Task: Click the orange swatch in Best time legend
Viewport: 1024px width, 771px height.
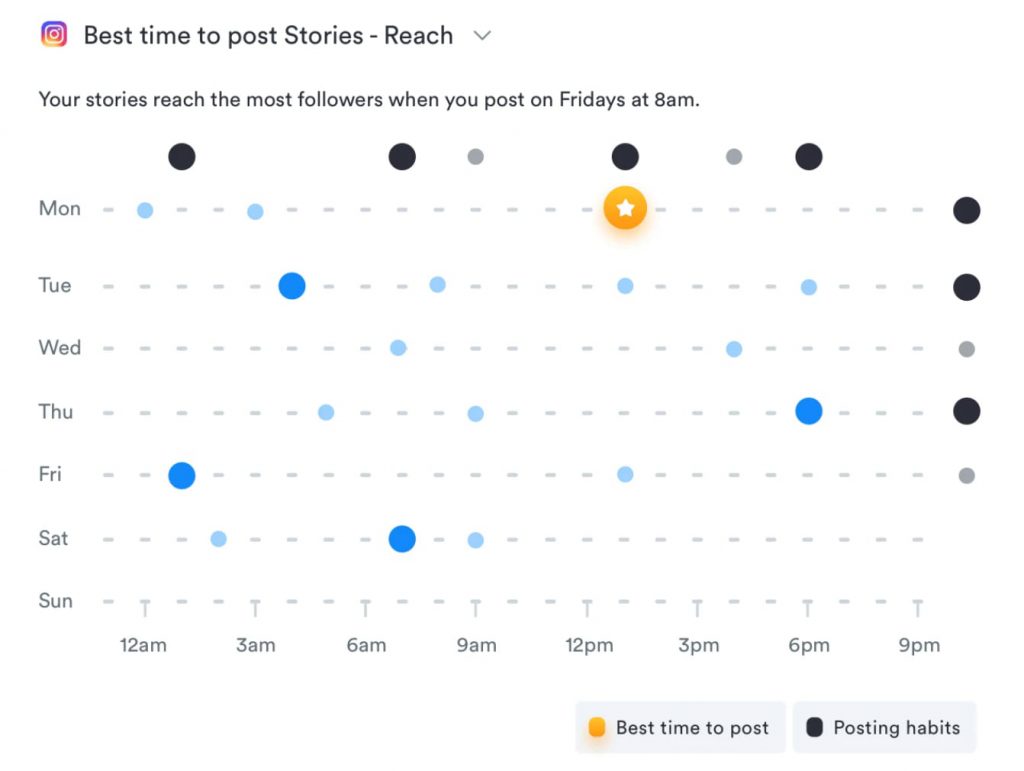Action: (x=597, y=728)
